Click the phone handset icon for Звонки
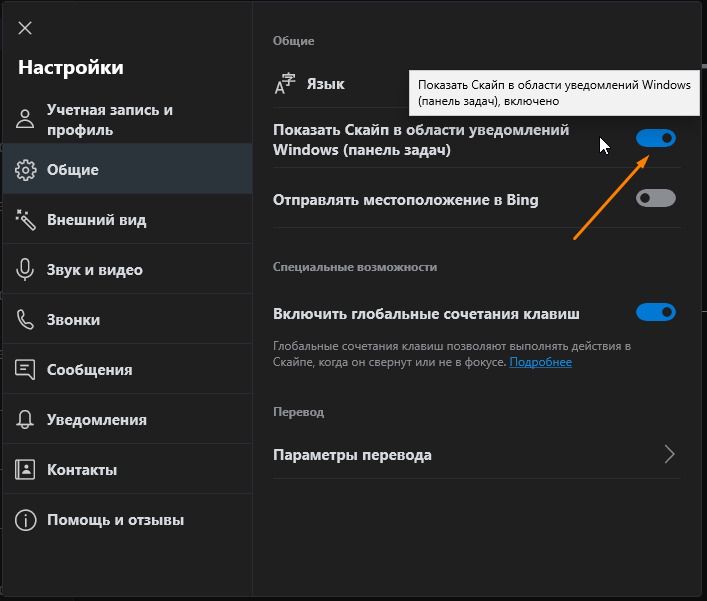The image size is (707, 601). tap(25, 320)
